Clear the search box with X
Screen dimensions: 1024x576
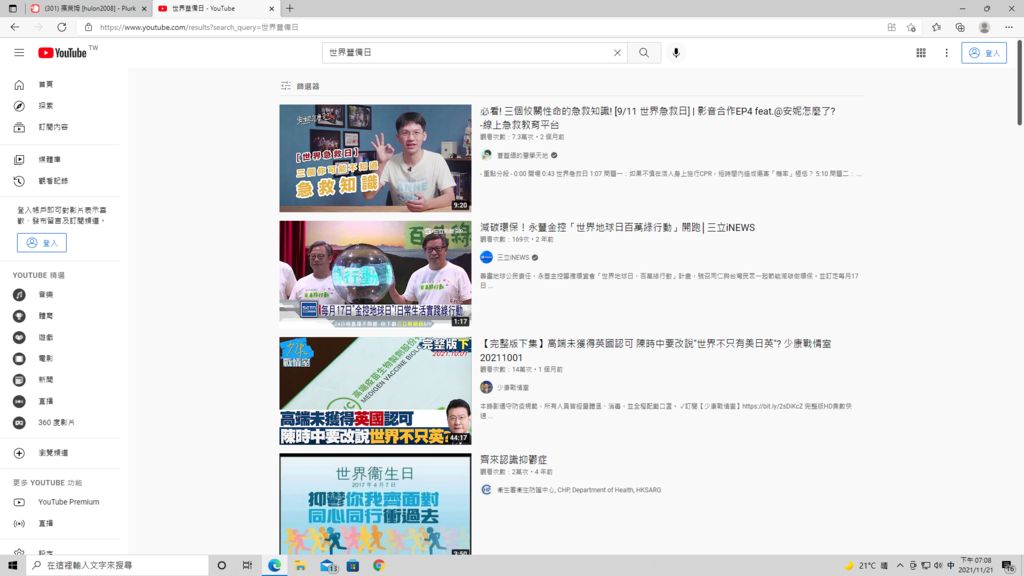point(617,53)
